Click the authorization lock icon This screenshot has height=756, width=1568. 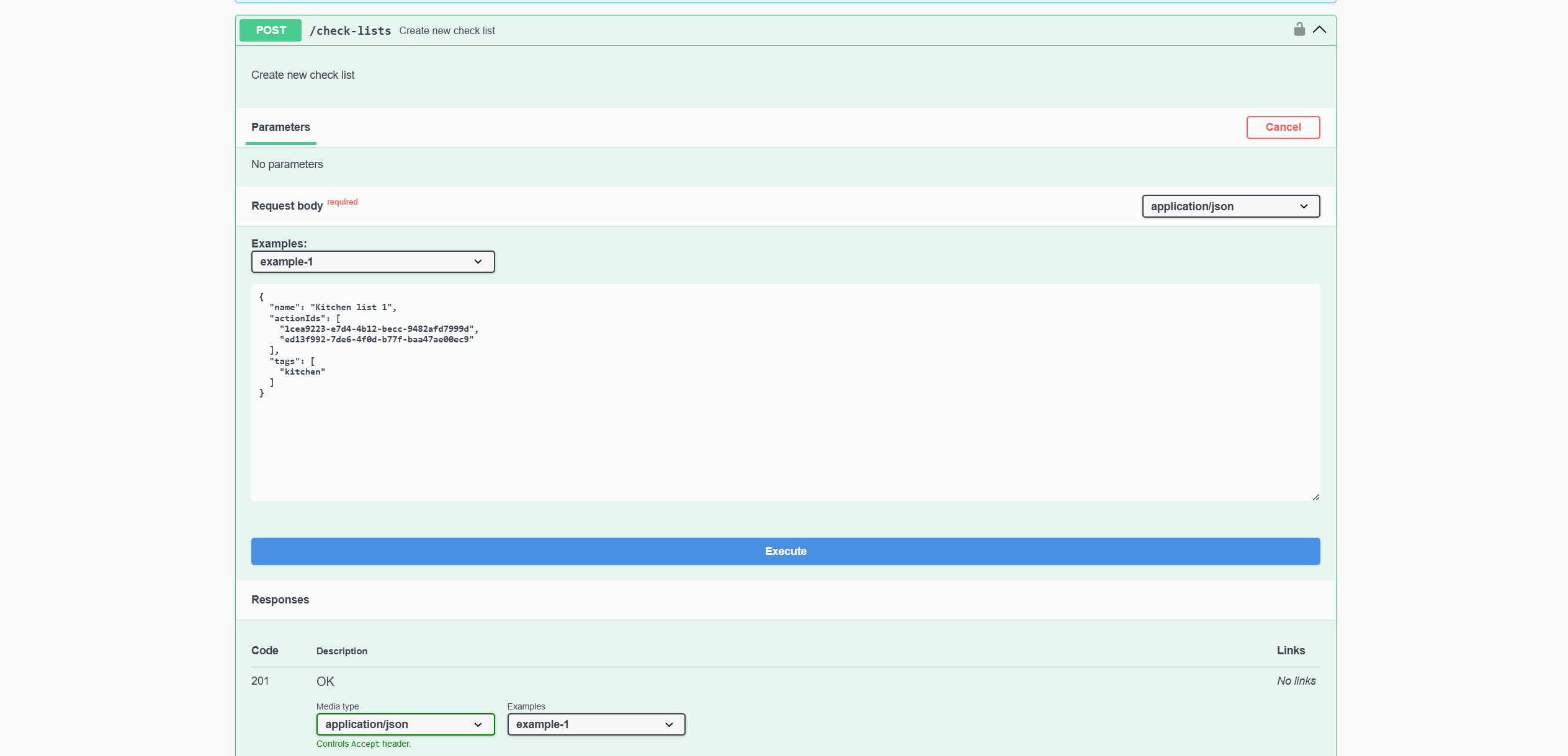click(x=1299, y=29)
